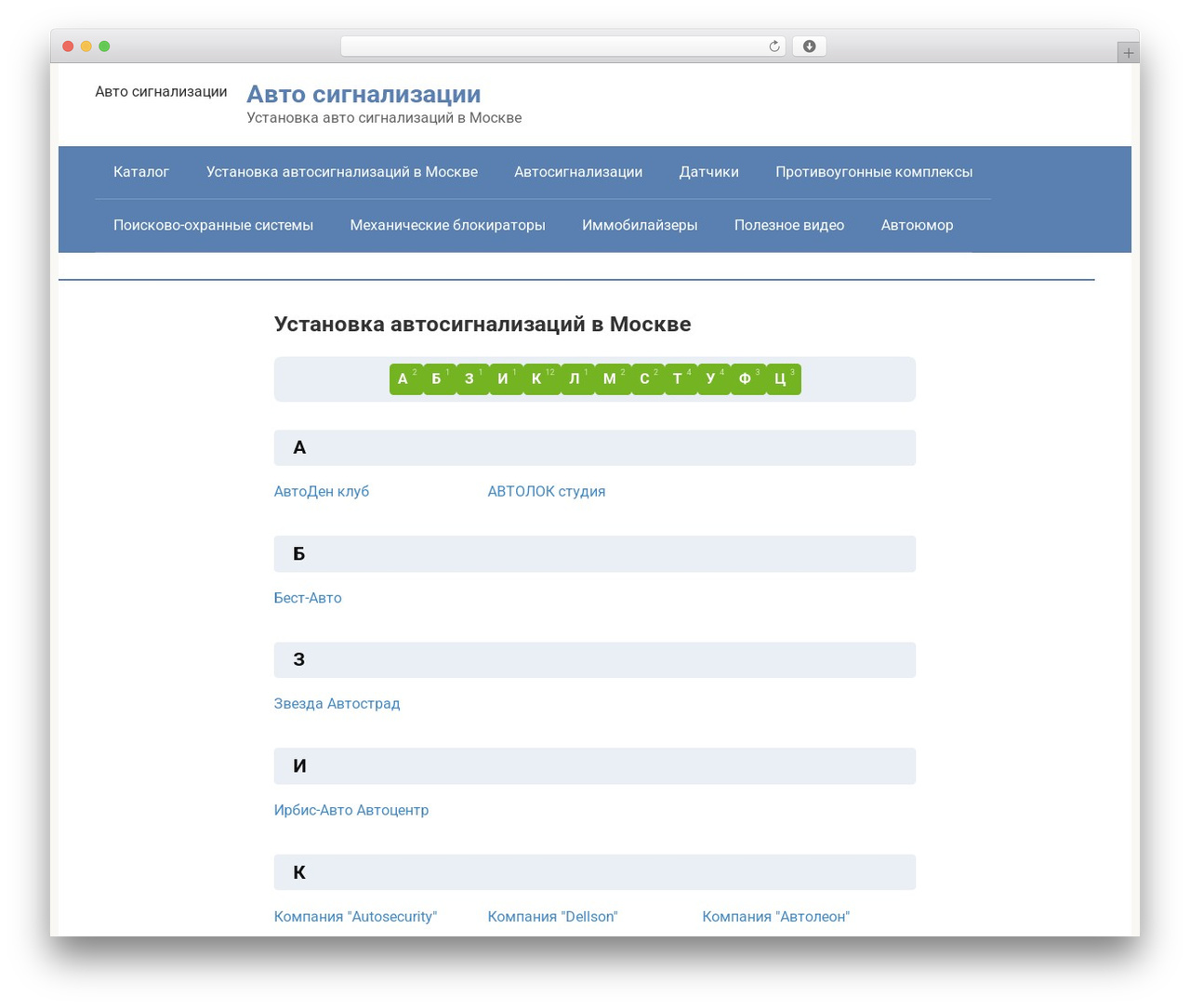Click the blue Авто сигнализации site title
Viewport: 1190px width, 1008px height.
click(364, 94)
